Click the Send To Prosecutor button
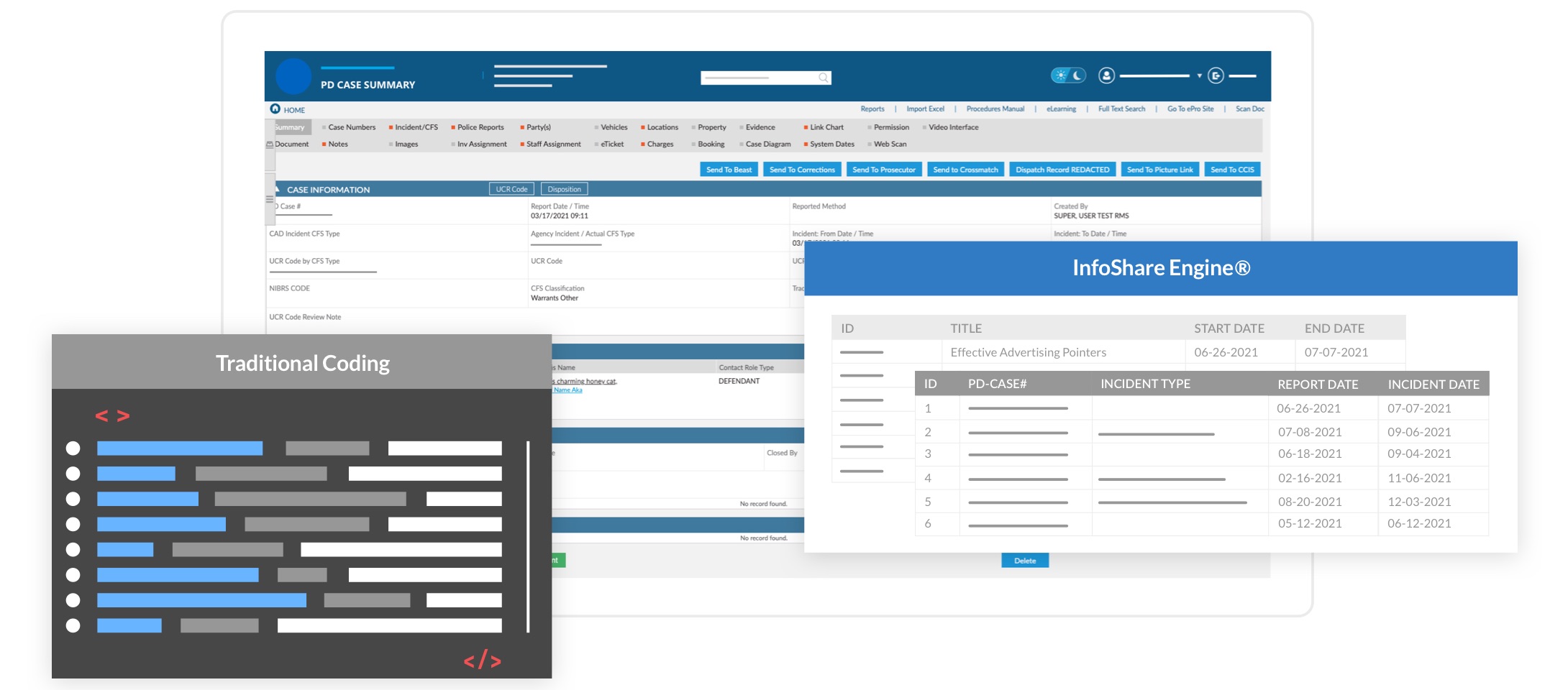The image size is (1568, 690). (x=883, y=170)
